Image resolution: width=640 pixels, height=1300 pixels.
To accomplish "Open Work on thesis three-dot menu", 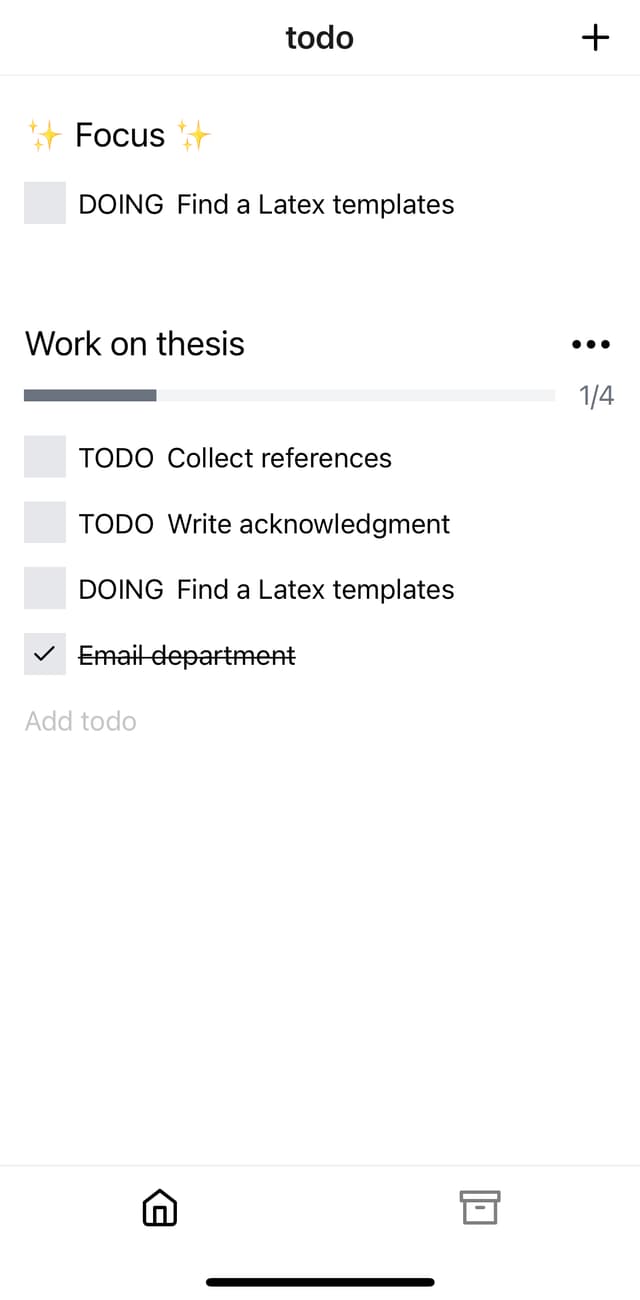I will [x=590, y=344].
